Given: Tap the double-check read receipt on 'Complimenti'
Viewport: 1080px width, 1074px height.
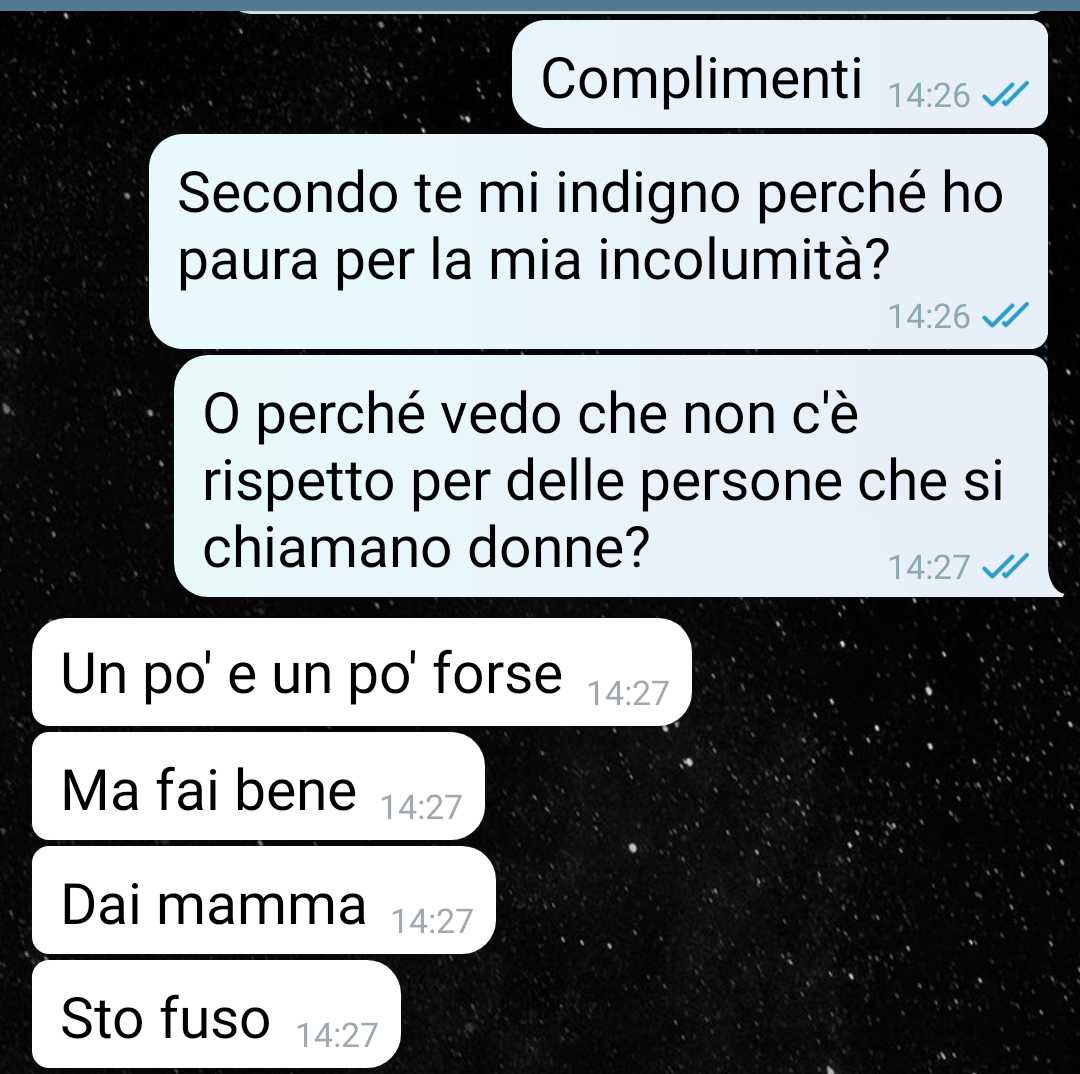Looking at the screenshot, I should pos(1004,95).
